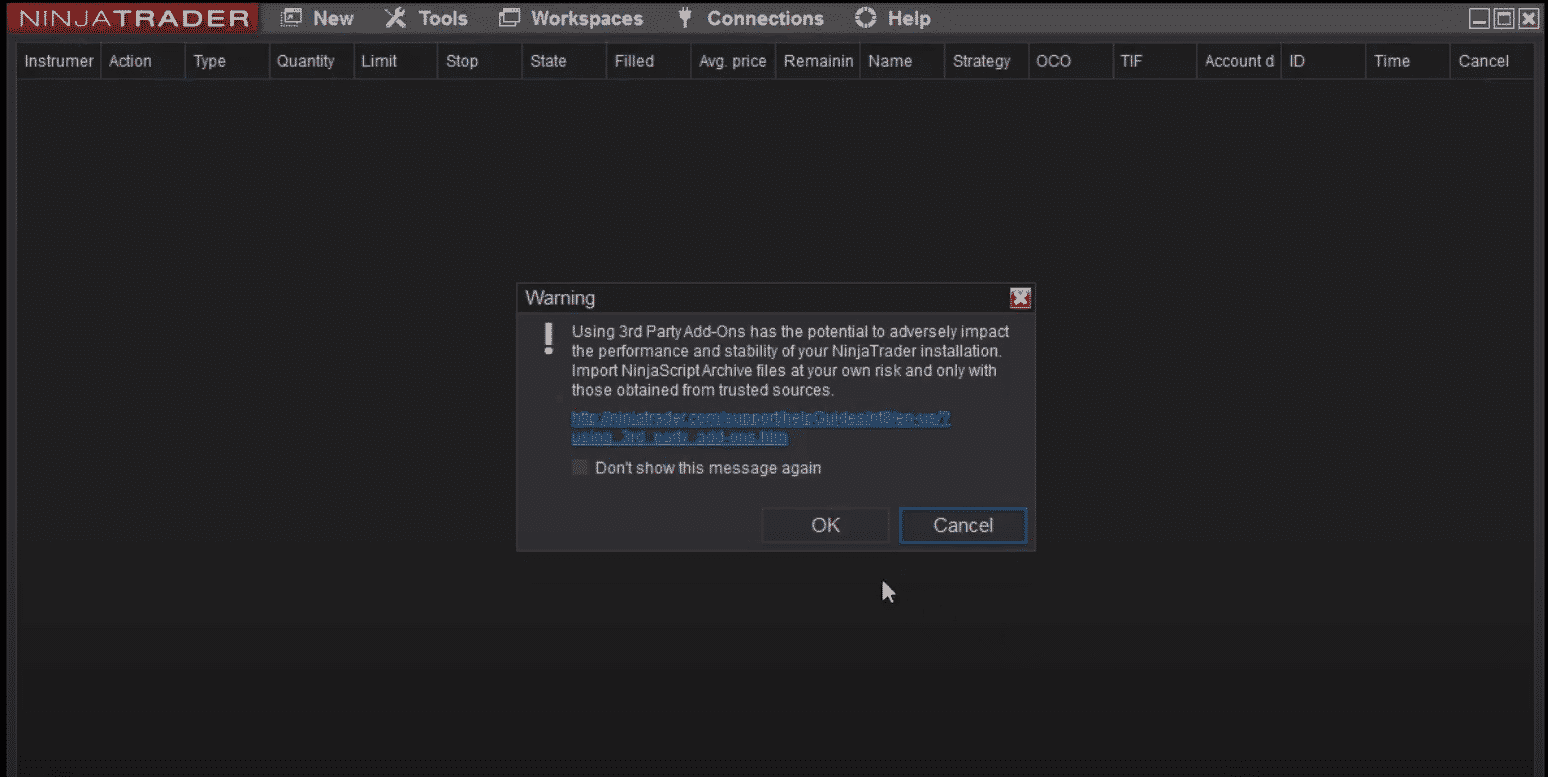
Task: Check Don't show this message again
Action: (579, 468)
